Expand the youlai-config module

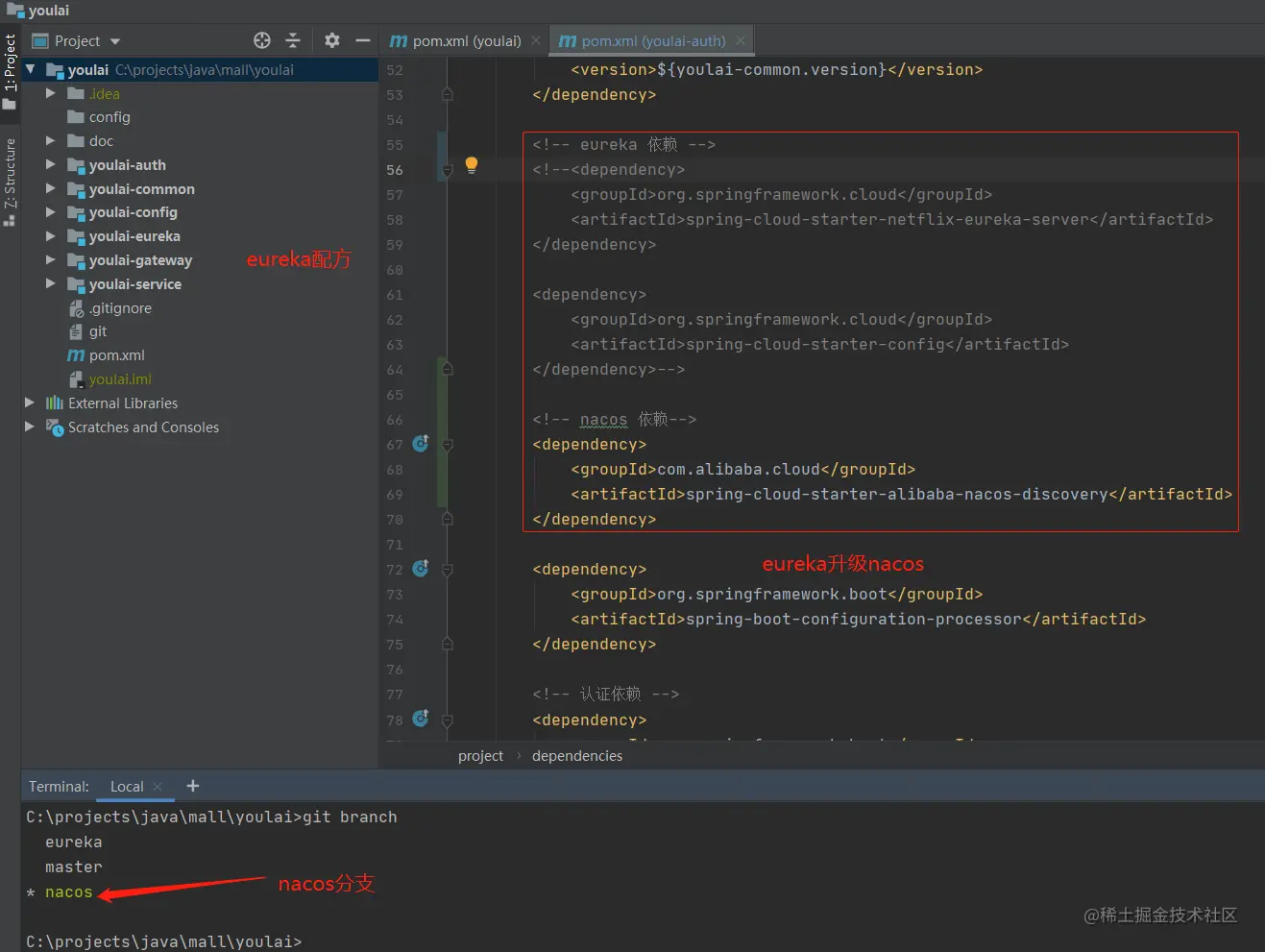[x=51, y=212]
